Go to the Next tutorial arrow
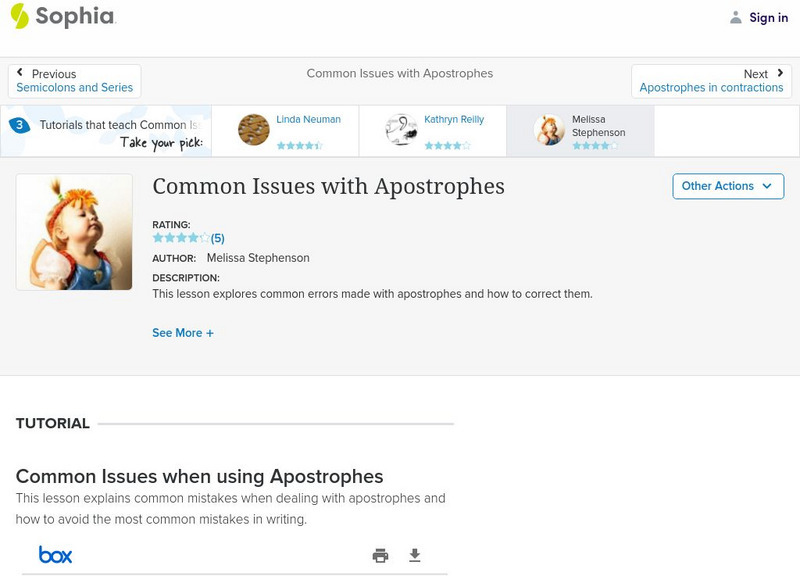 point(780,73)
